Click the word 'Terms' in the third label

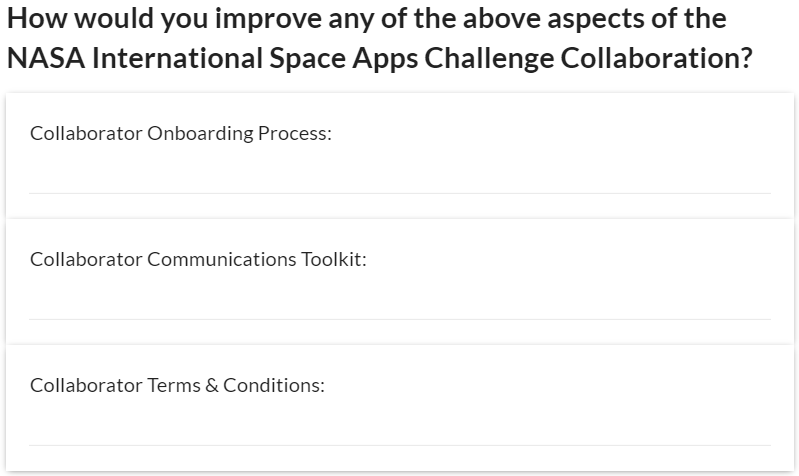coord(174,386)
